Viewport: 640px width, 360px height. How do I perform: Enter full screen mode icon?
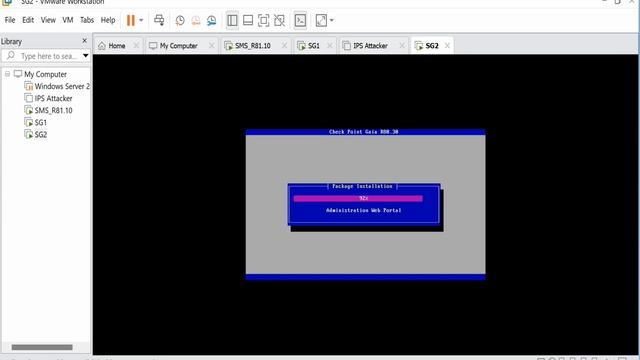coord(264,20)
